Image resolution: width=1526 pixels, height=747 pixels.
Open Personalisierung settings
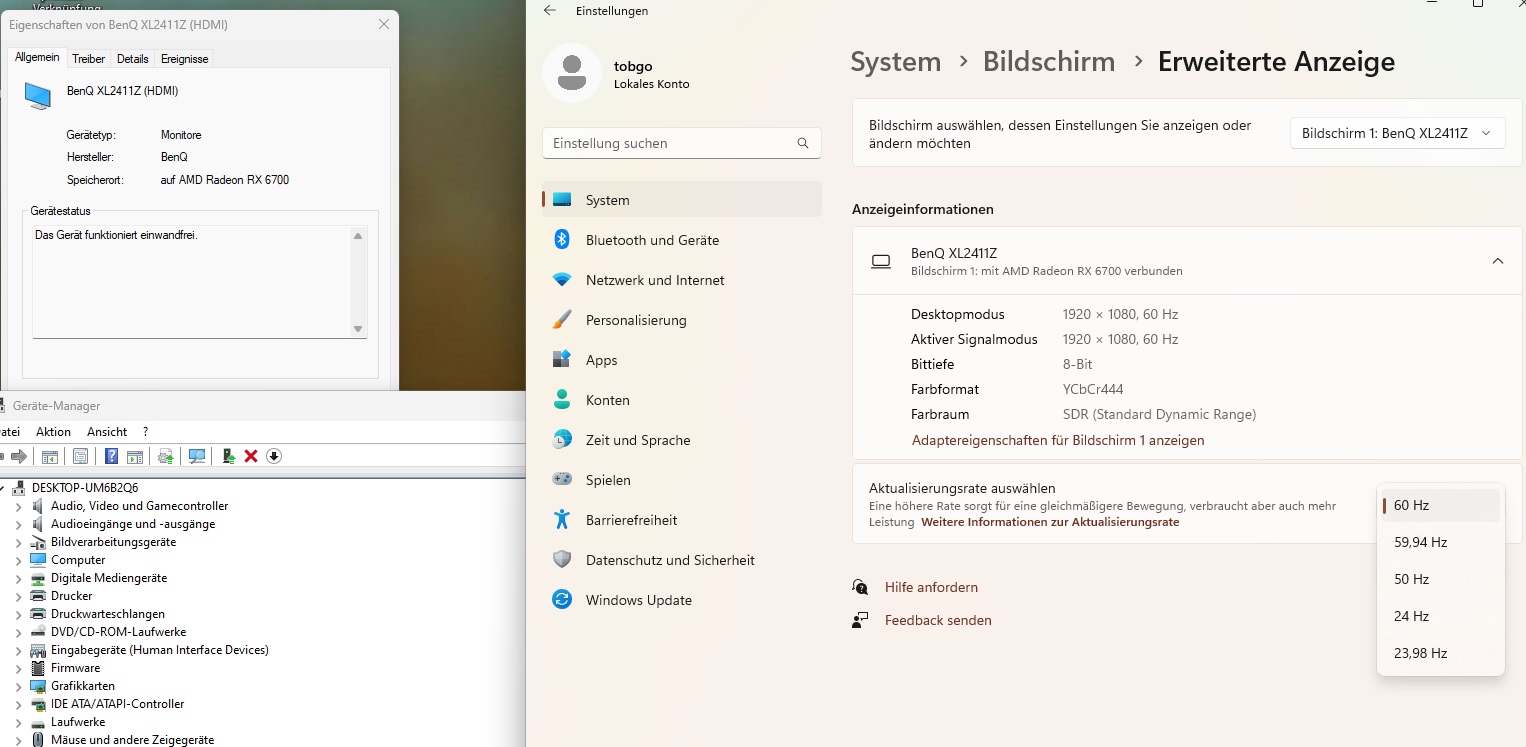tap(682, 320)
